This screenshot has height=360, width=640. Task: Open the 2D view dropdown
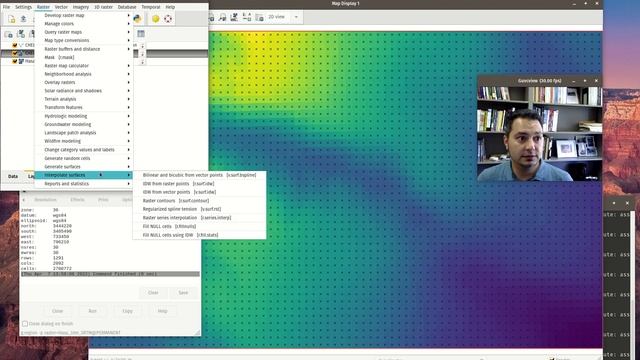tap(283, 17)
